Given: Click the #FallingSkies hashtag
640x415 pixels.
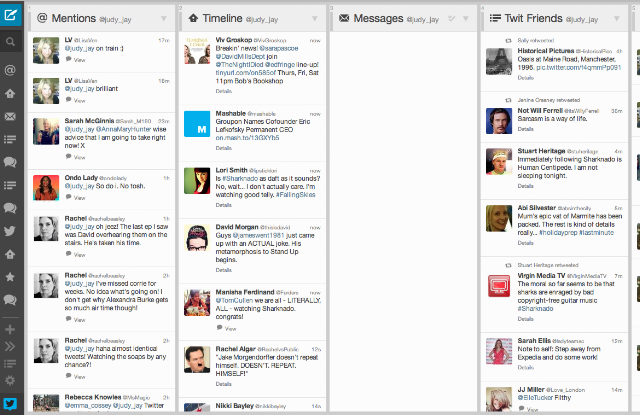Looking at the screenshot, I should (x=296, y=195).
